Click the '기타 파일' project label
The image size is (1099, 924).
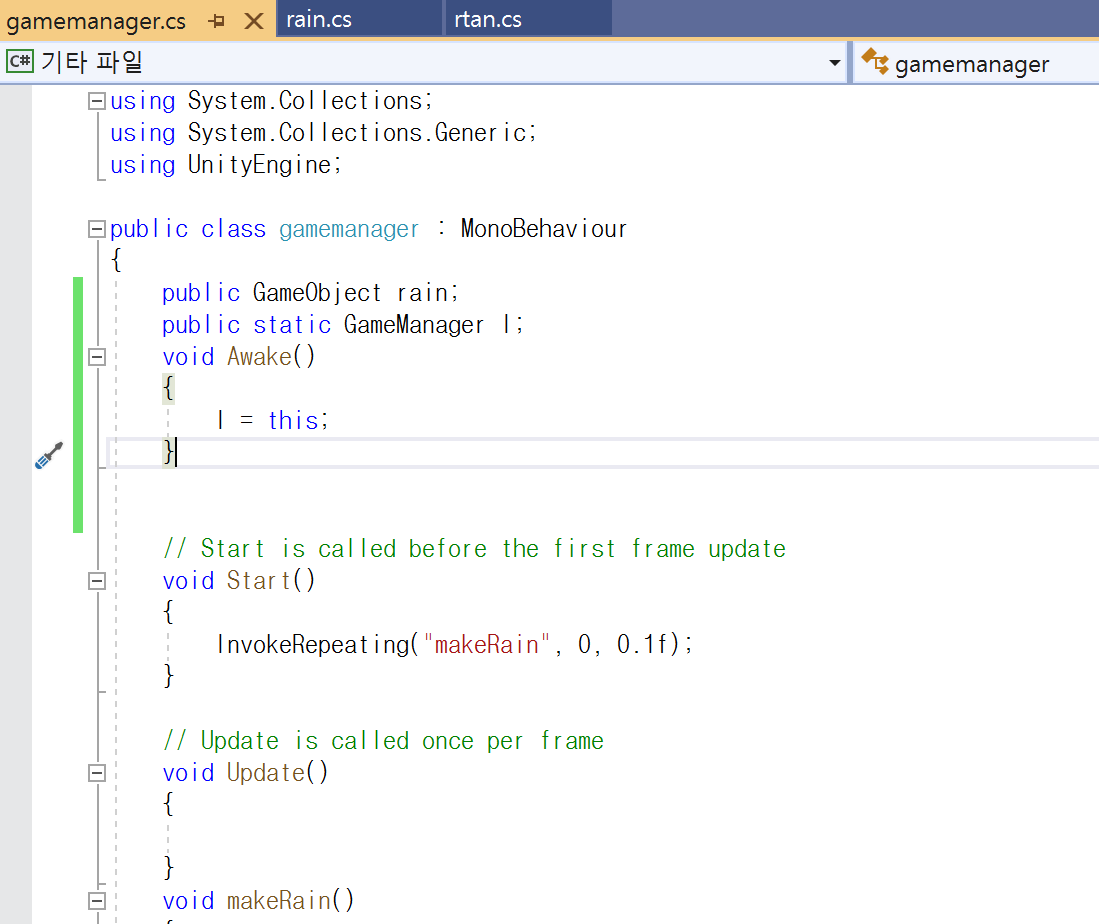click(92, 62)
